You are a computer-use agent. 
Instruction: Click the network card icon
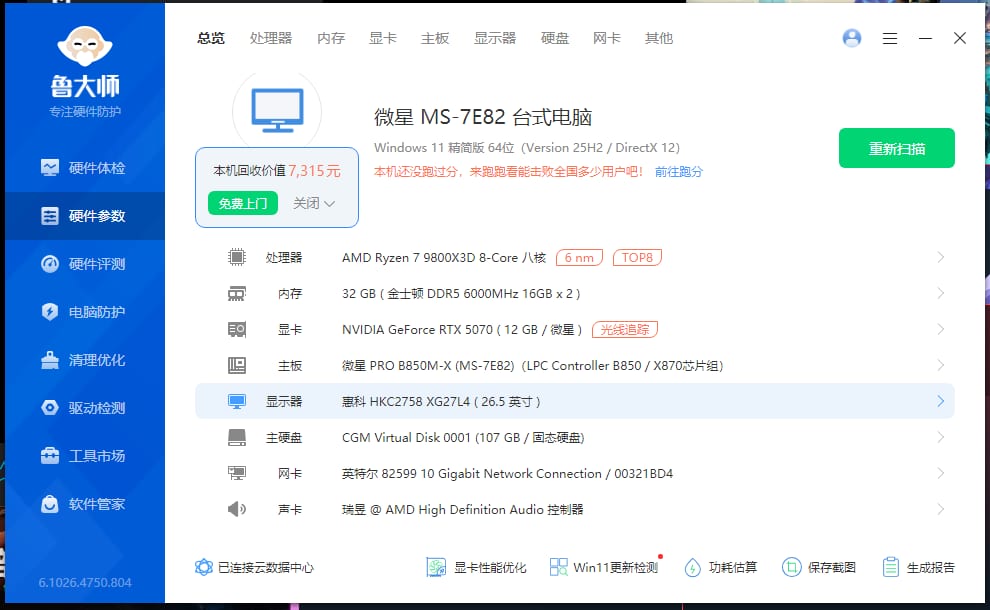tap(237, 473)
